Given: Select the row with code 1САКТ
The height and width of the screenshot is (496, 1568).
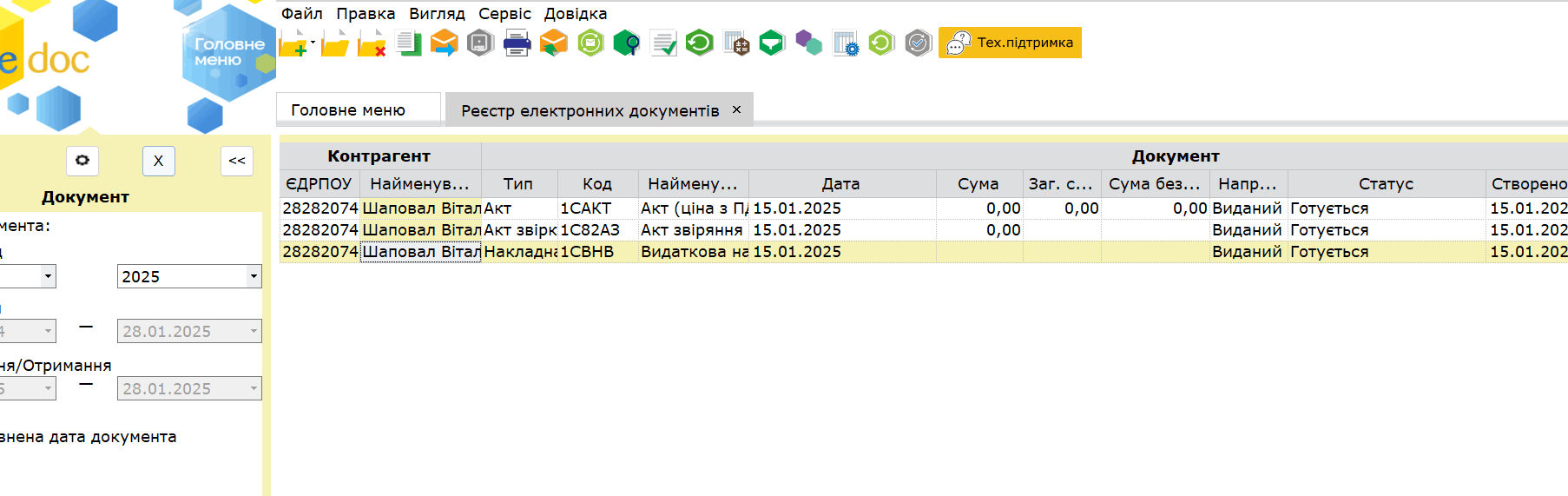Looking at the screenshot, I should tap(586, 208).
